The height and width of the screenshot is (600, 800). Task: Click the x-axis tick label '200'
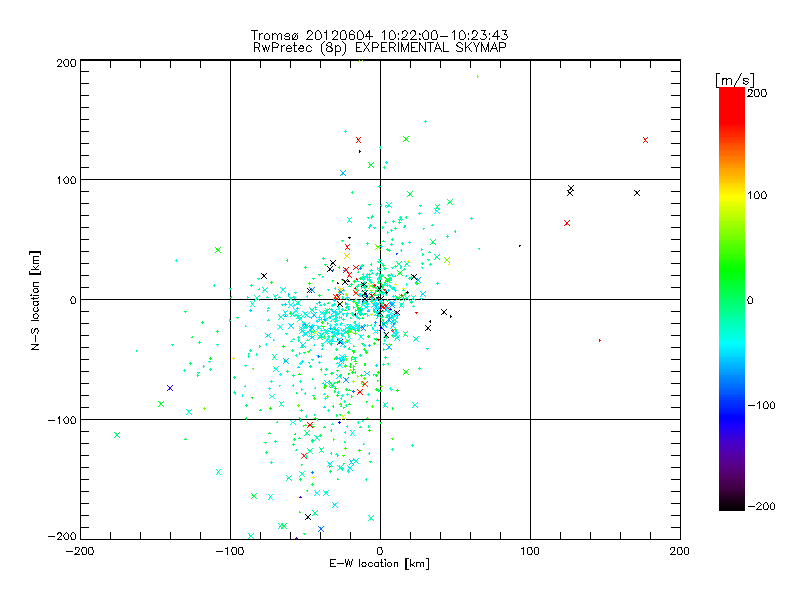click(x=680, y=551)
